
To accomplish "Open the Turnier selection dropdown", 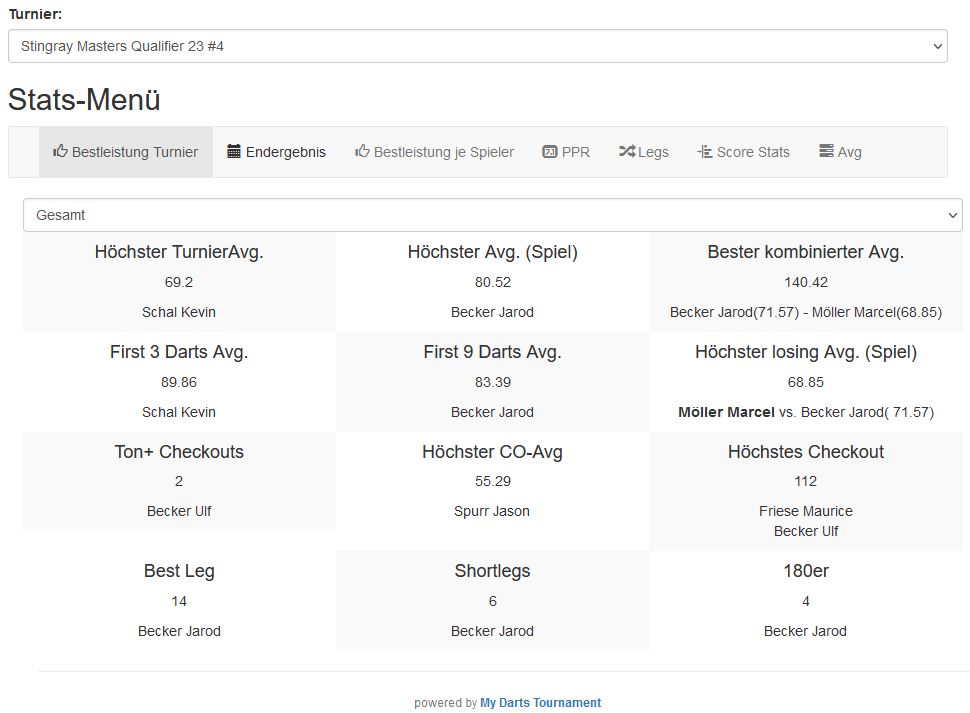I will click(x=477, y=46).
